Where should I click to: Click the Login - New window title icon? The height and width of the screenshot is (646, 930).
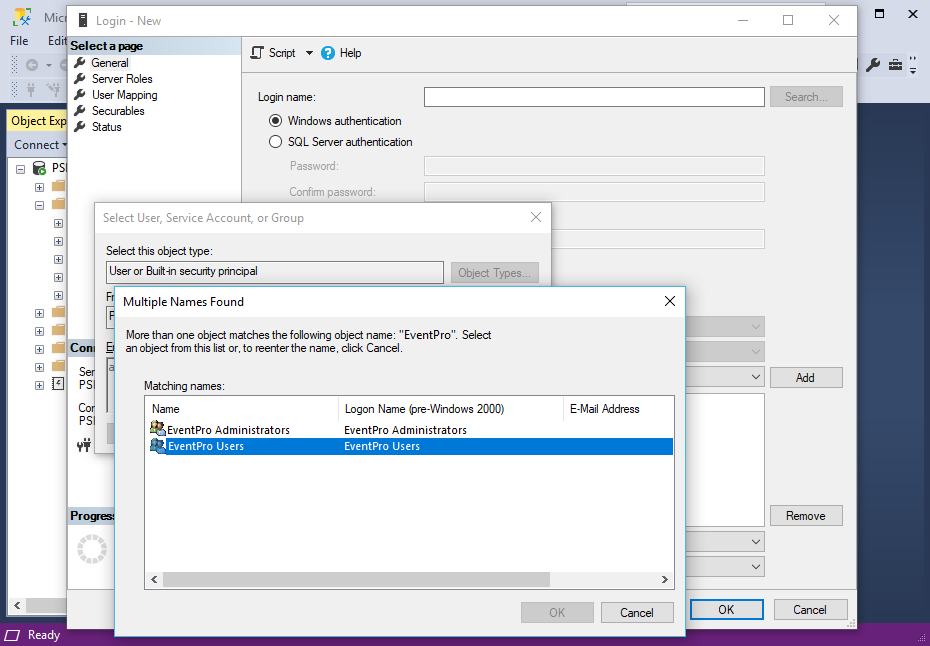click(x=82, y=21)
